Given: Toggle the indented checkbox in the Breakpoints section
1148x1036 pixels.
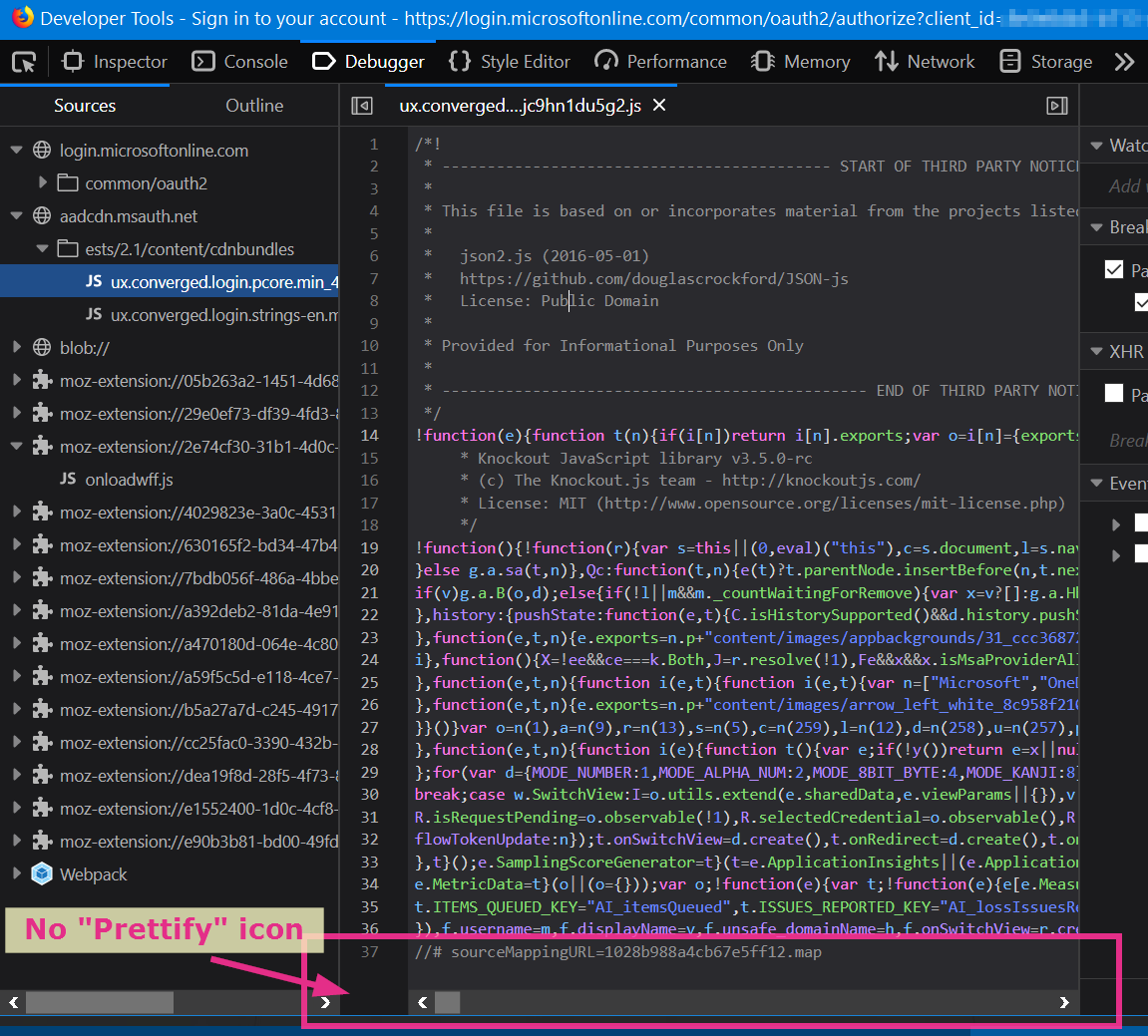Looking at the screenshot, I should point(1140,301).
